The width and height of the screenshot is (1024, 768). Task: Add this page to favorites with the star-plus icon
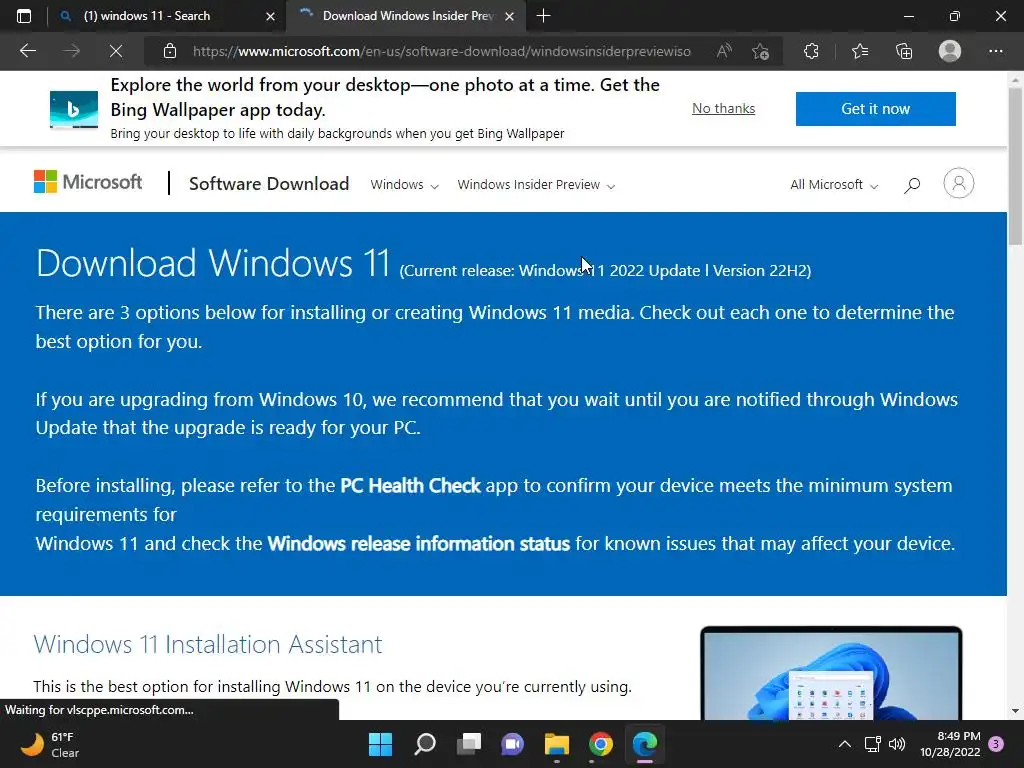pyautogui.click(x=760, y=51)
